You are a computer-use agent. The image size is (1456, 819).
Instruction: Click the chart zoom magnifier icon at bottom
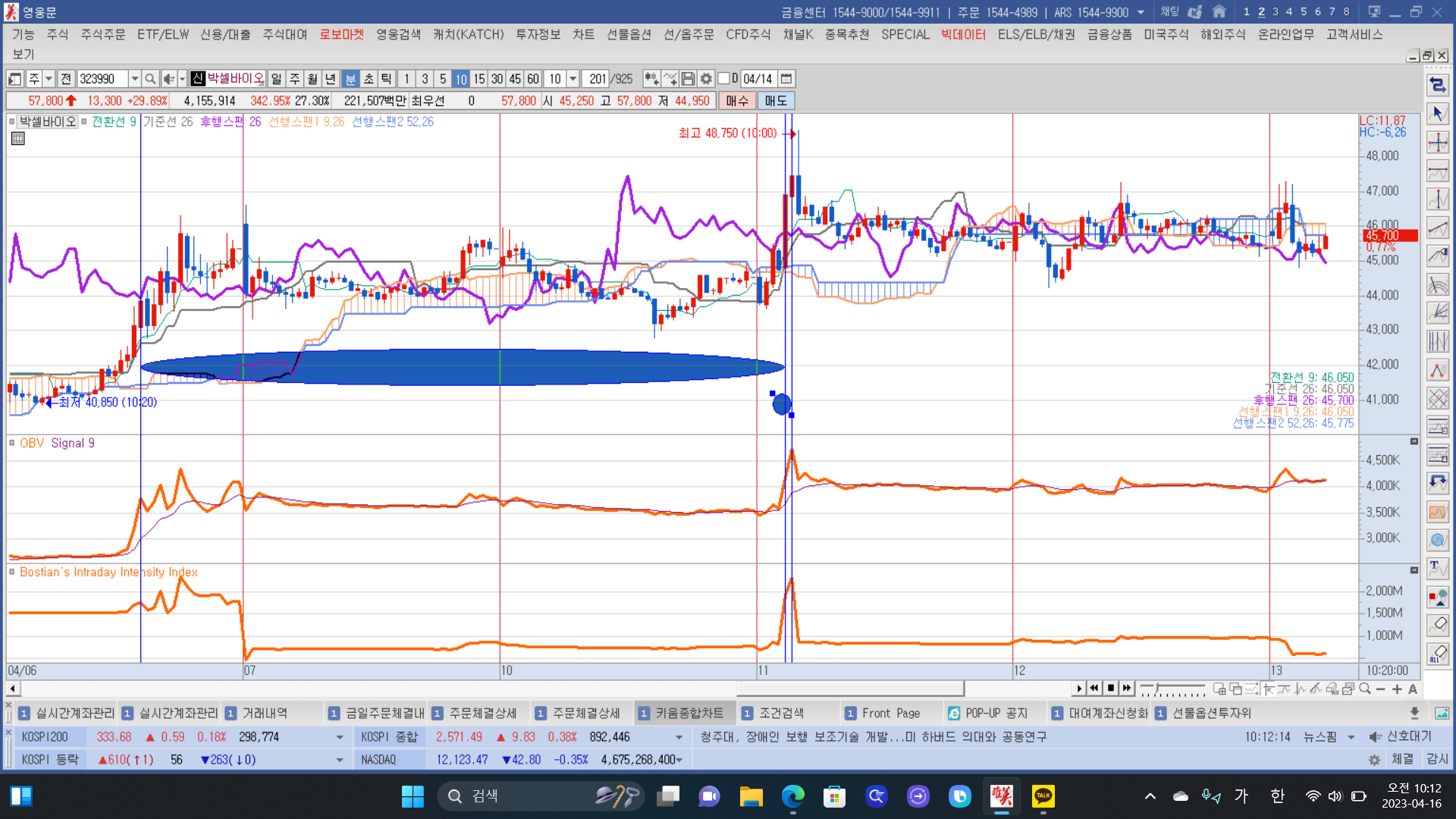[1365, 689]
